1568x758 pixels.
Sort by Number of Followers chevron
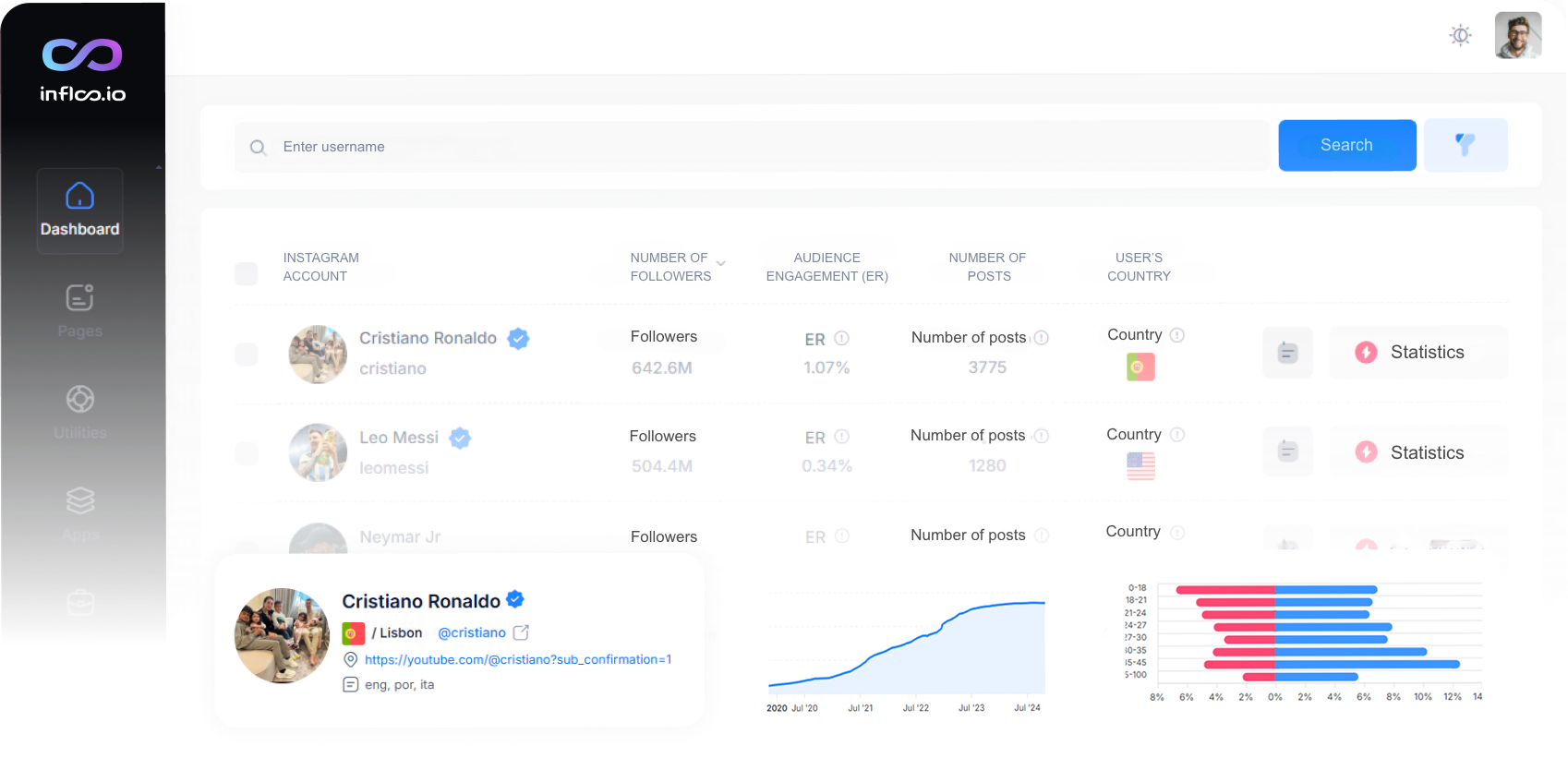tap(721, 264)
